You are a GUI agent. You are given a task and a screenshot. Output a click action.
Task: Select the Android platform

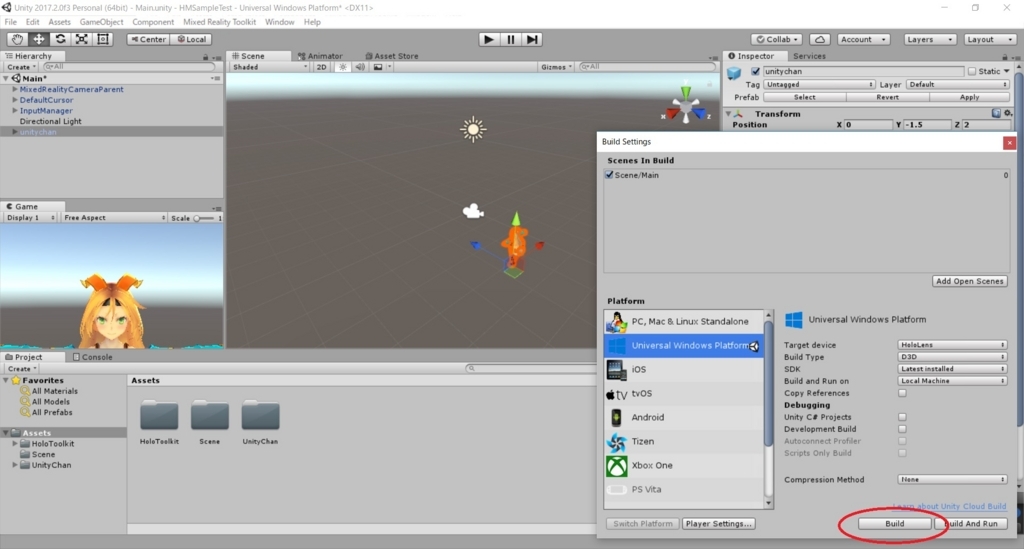pyautogui.click(x=683, y=417)
